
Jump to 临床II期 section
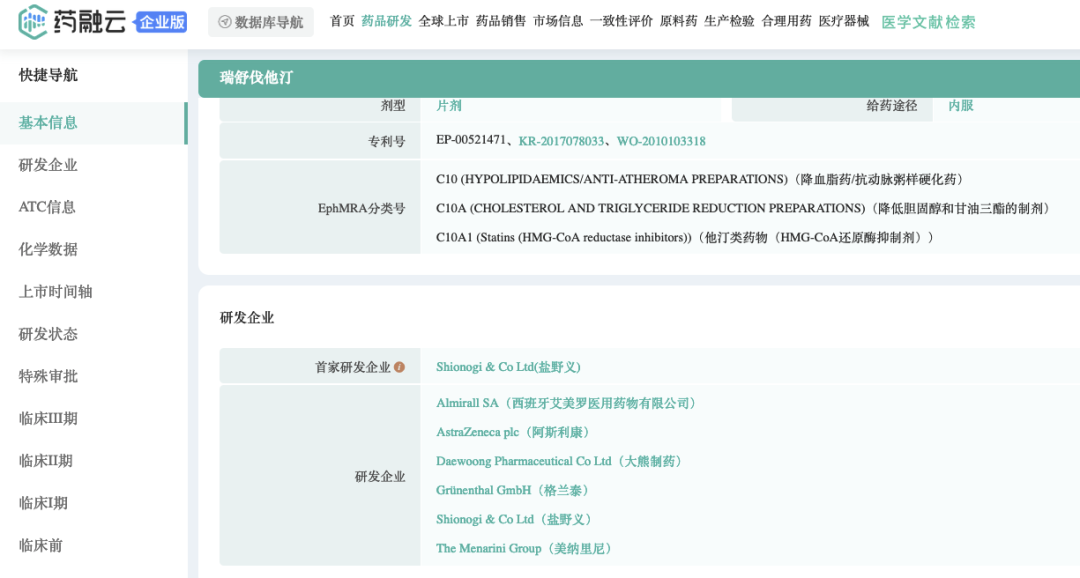(45, 461)
